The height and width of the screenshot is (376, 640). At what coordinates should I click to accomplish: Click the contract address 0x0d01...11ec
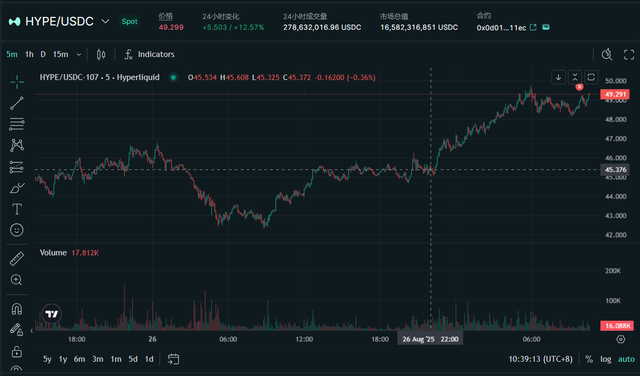[501, 28]
